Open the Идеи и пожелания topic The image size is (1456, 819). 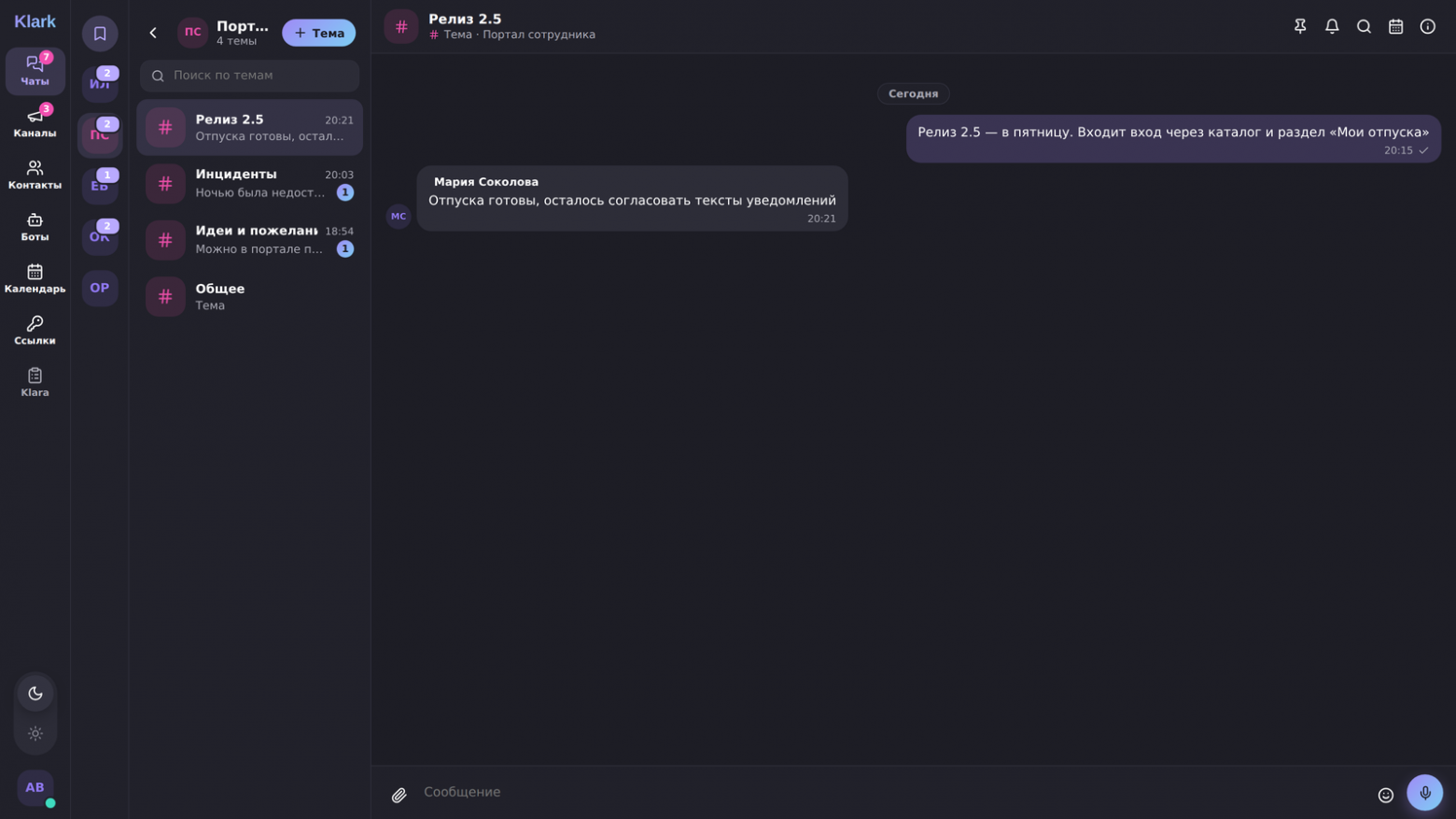coord(249,239)
